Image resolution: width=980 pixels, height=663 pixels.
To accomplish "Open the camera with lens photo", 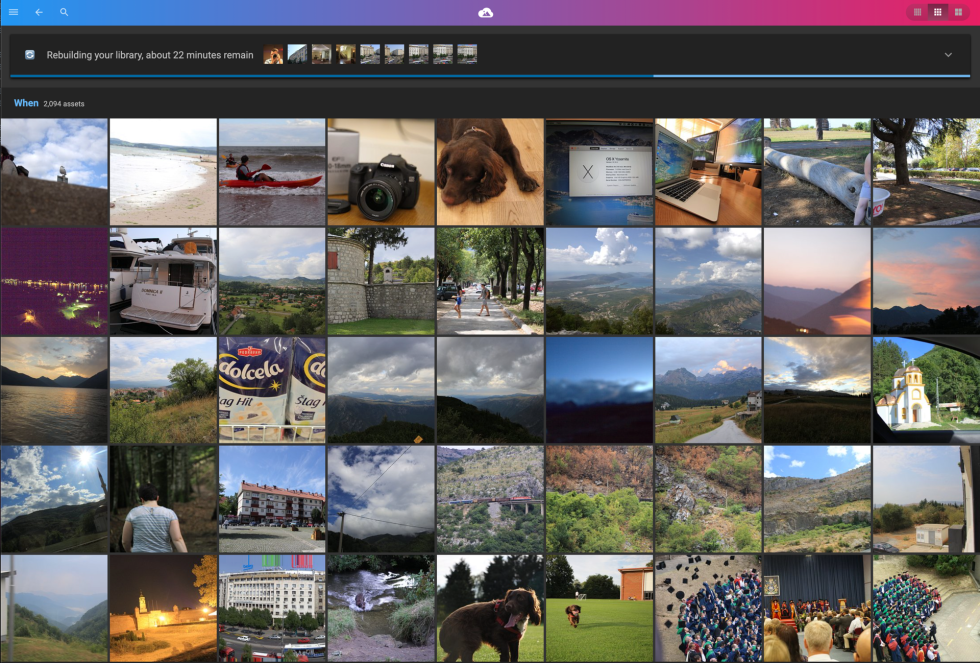I will [380, 171].
